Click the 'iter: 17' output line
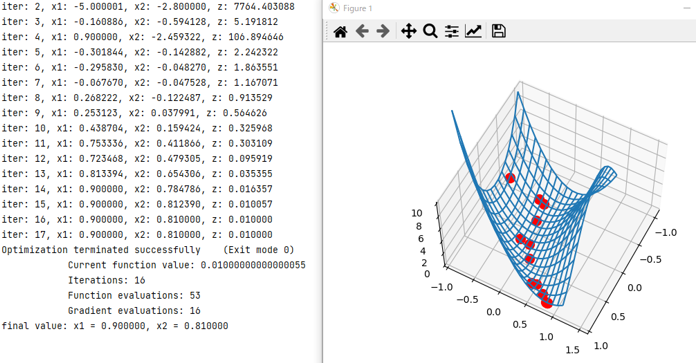Viewport: 696px width, 364px height. [137, 235]
